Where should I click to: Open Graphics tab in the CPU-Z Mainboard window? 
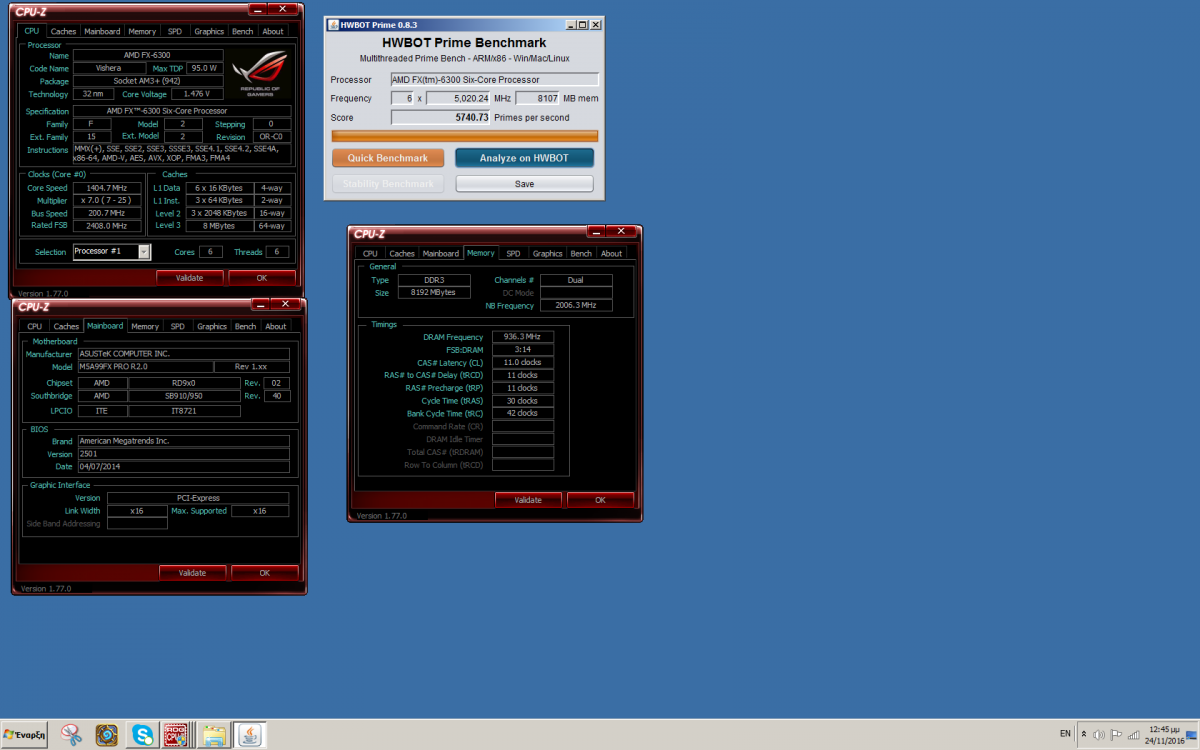(212, 326)
